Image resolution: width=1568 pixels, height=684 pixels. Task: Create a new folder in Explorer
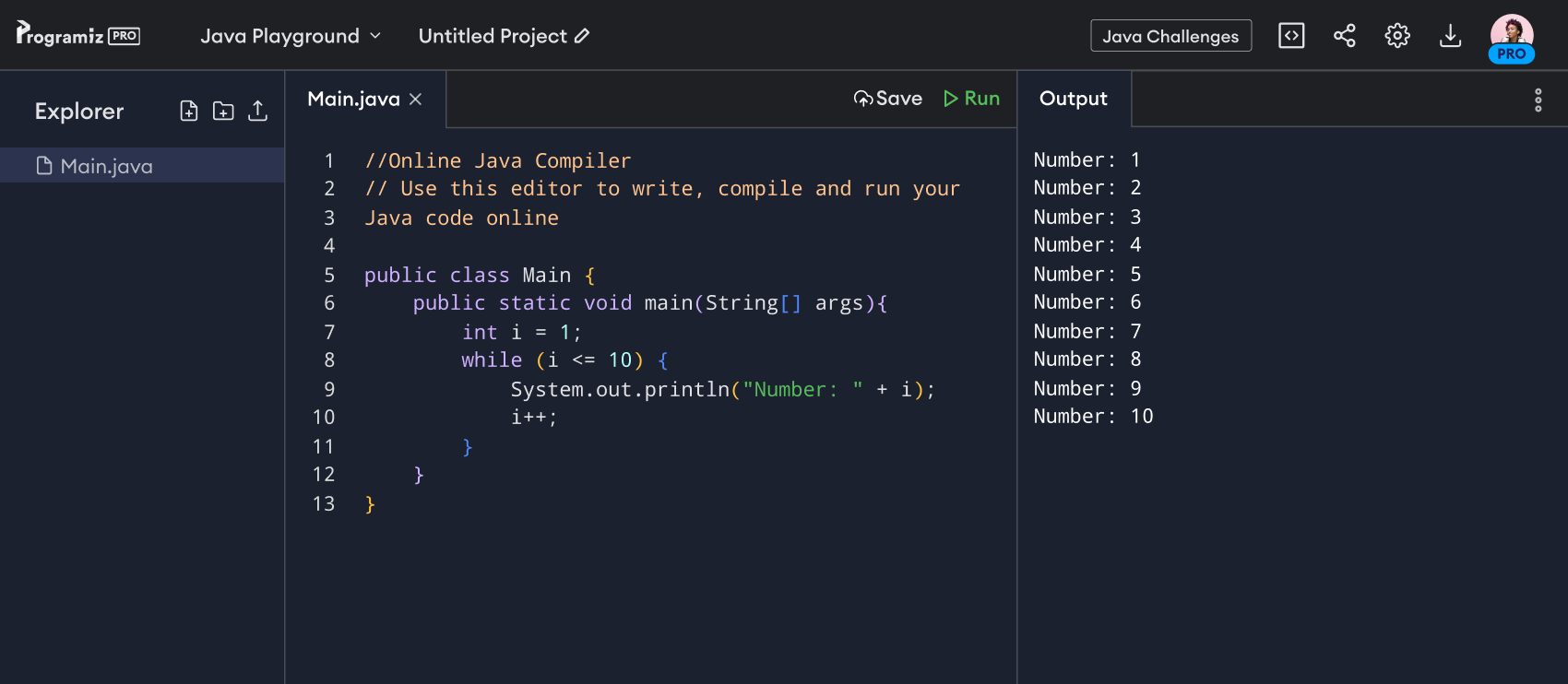pyautogui.click(x=223, y=111)
